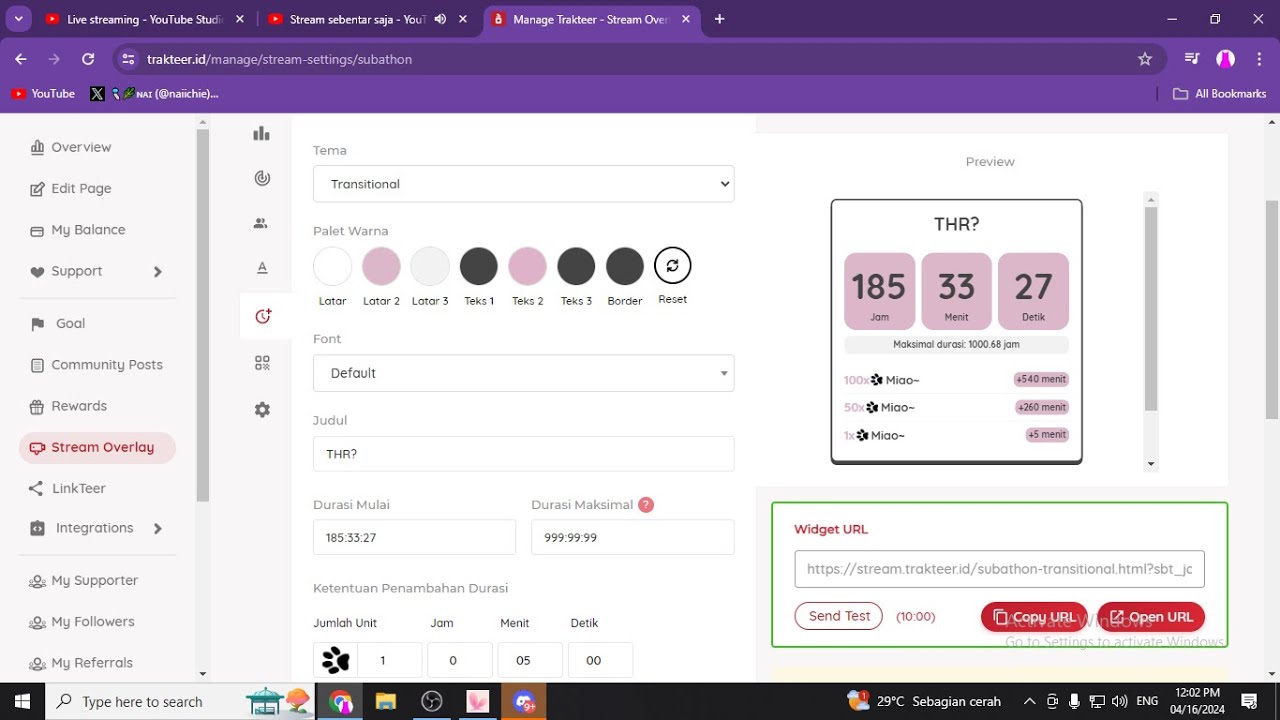
Task: Click the Judul text field containing THR?
Action: point(523,454)
